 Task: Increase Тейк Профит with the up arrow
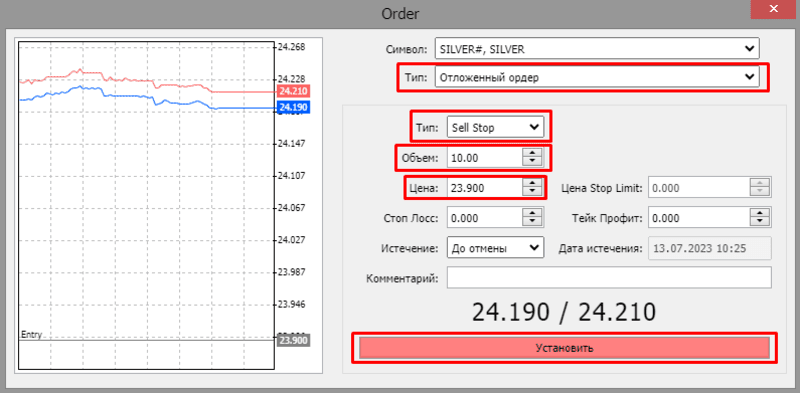point(760,213)
